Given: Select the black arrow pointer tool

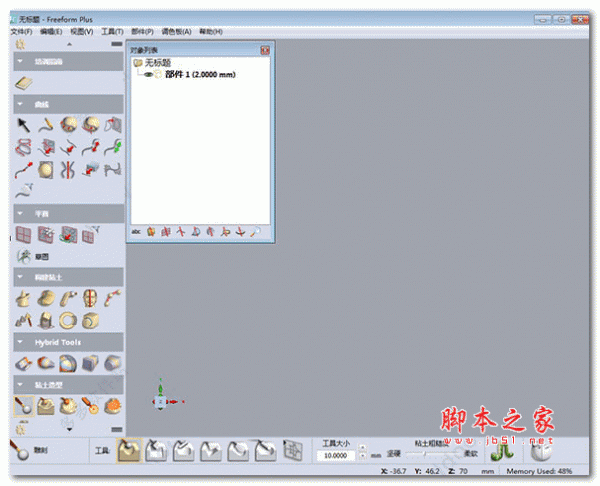Looking at the screenshot, I should 24,125.
